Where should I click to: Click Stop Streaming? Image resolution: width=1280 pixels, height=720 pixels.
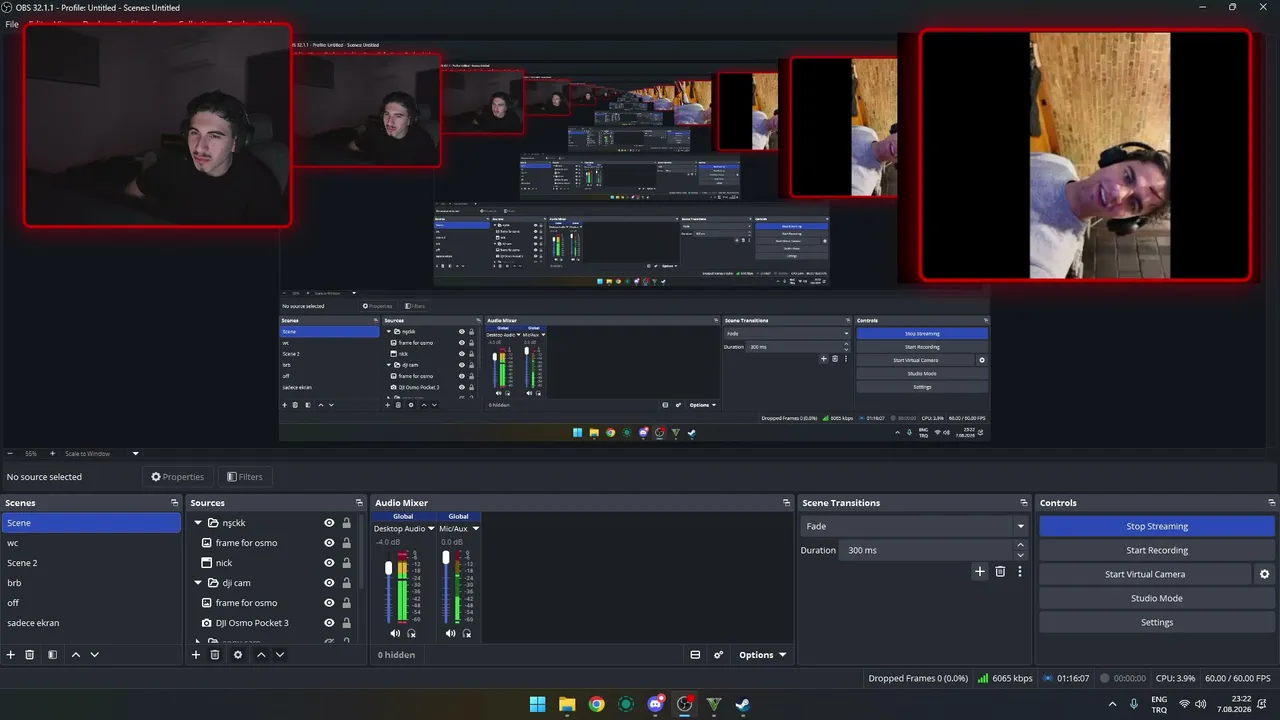click(1157, 526)
